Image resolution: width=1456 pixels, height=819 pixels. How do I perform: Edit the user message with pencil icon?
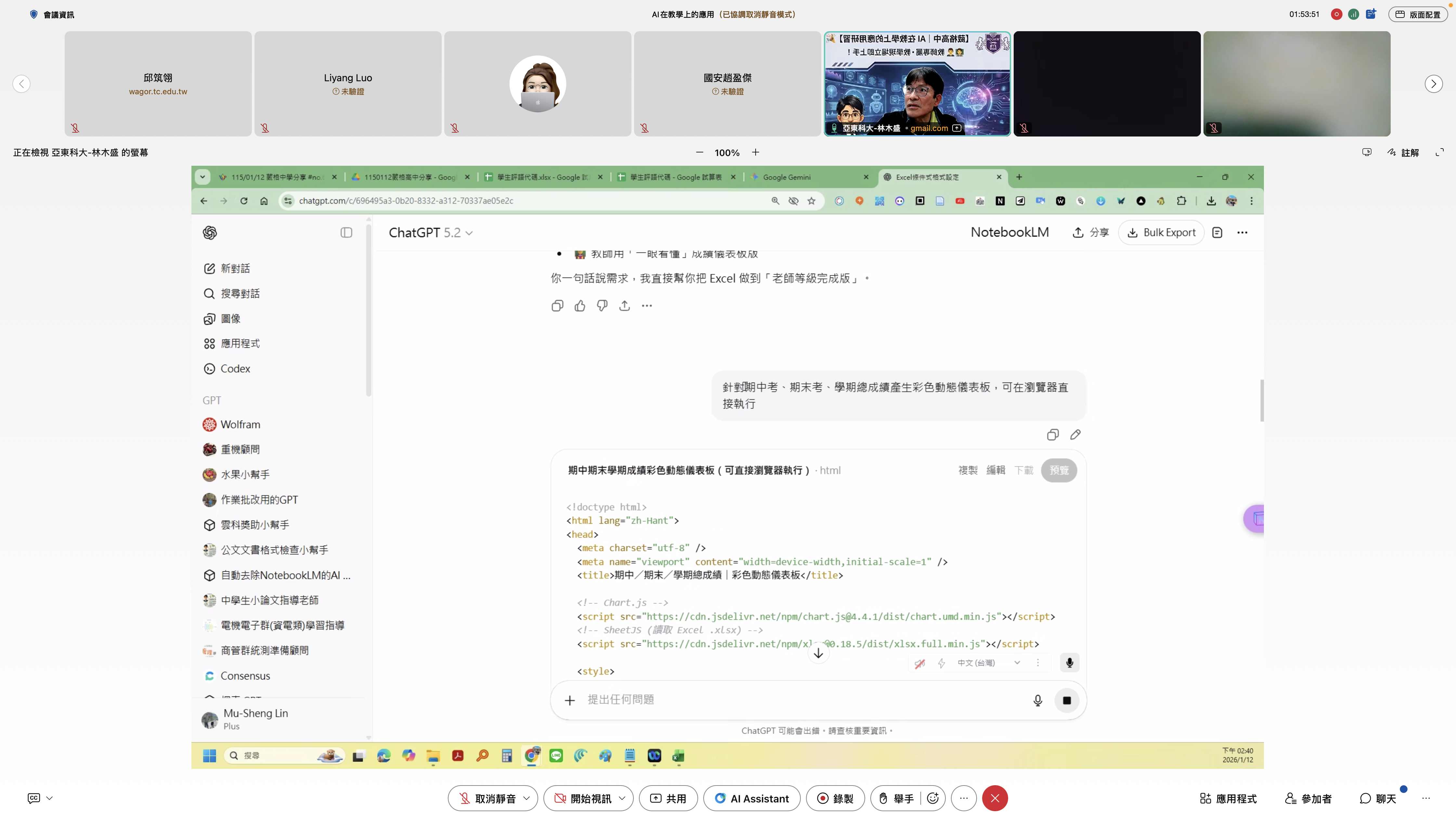(1075, 435)
